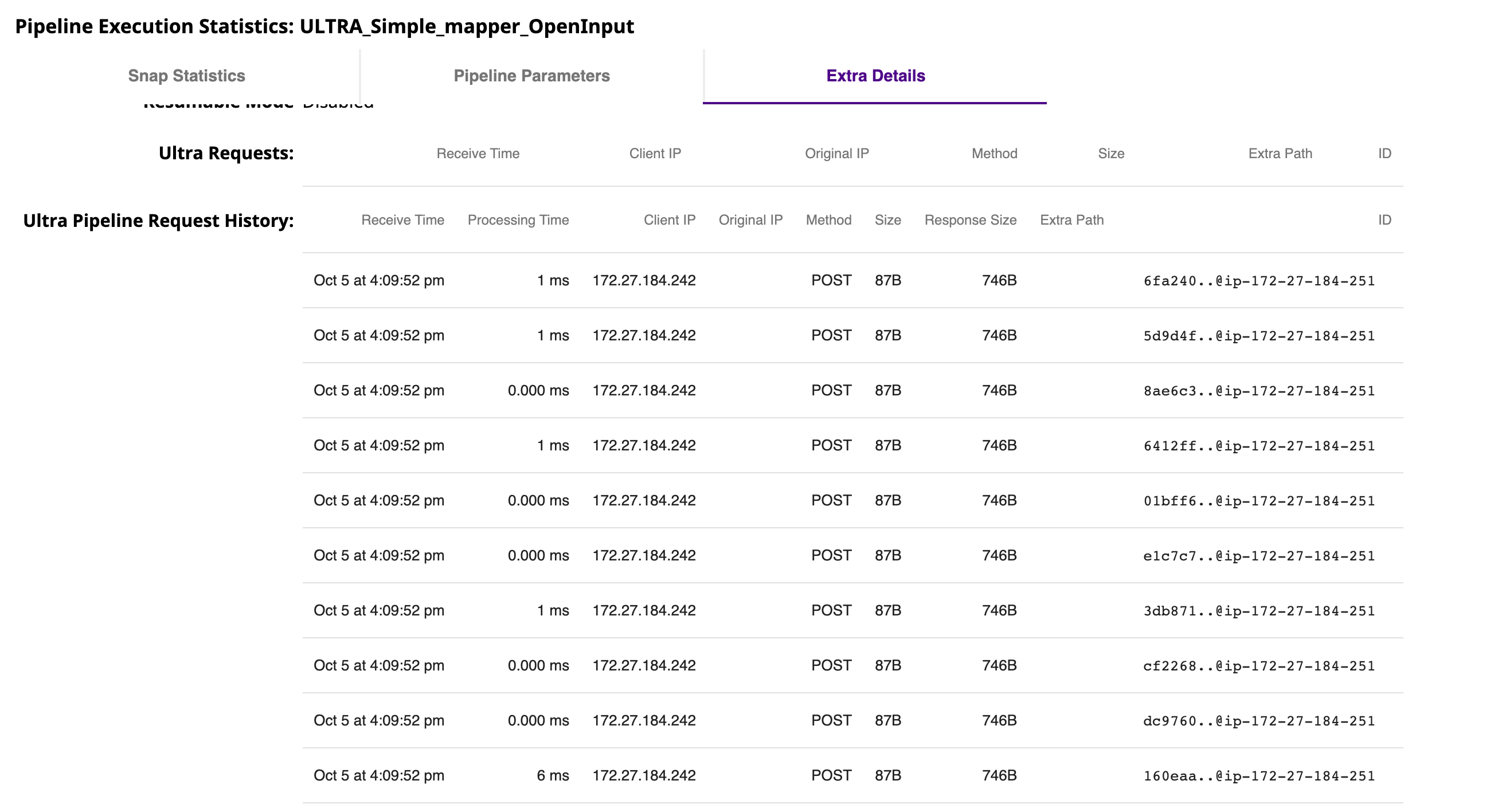Image resolution: width=1498 pixels, height=812 pixels.
Task: Select request row with ID 3db871
Action: pos(1258,611)
